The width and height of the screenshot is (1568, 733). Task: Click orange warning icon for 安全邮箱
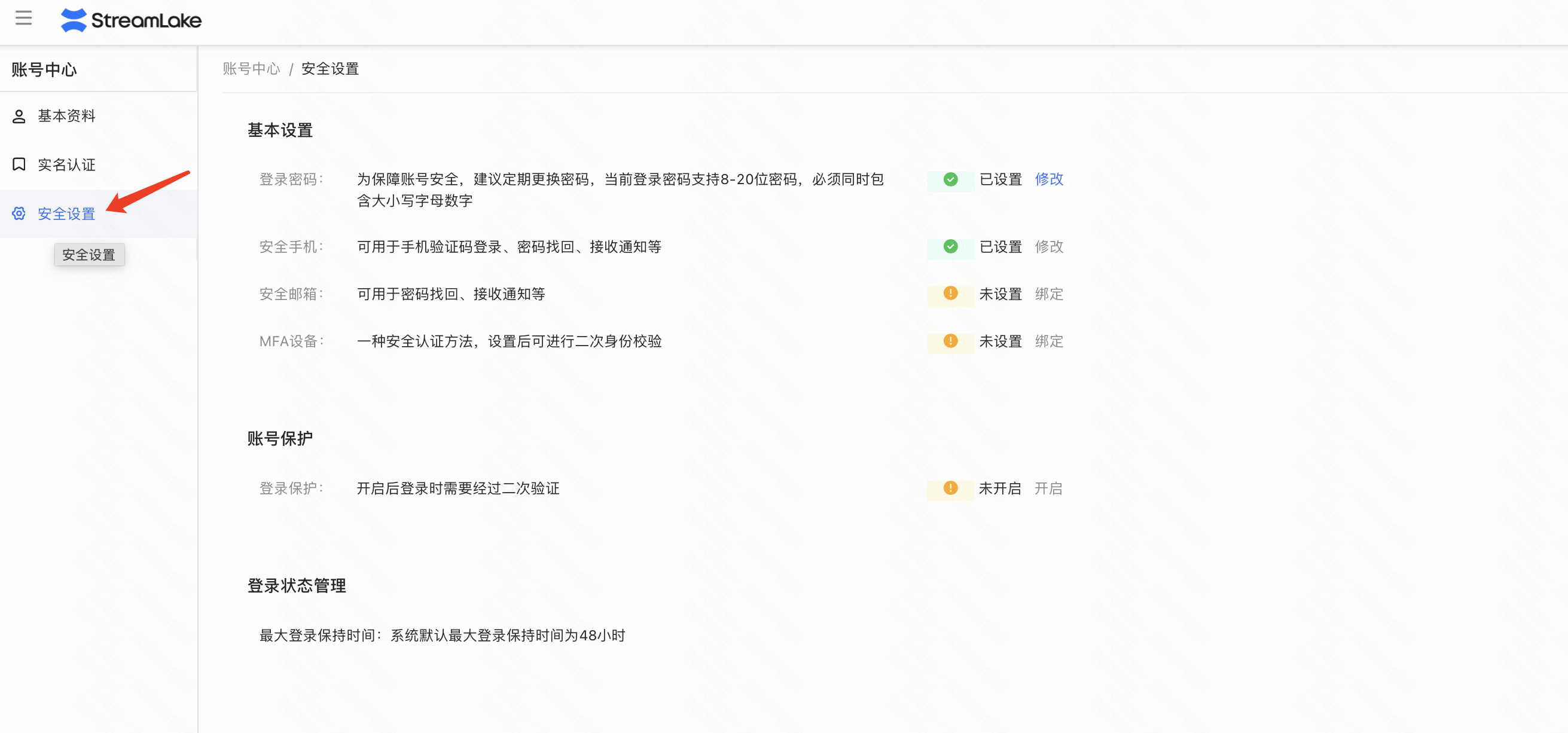pos(950,294)
